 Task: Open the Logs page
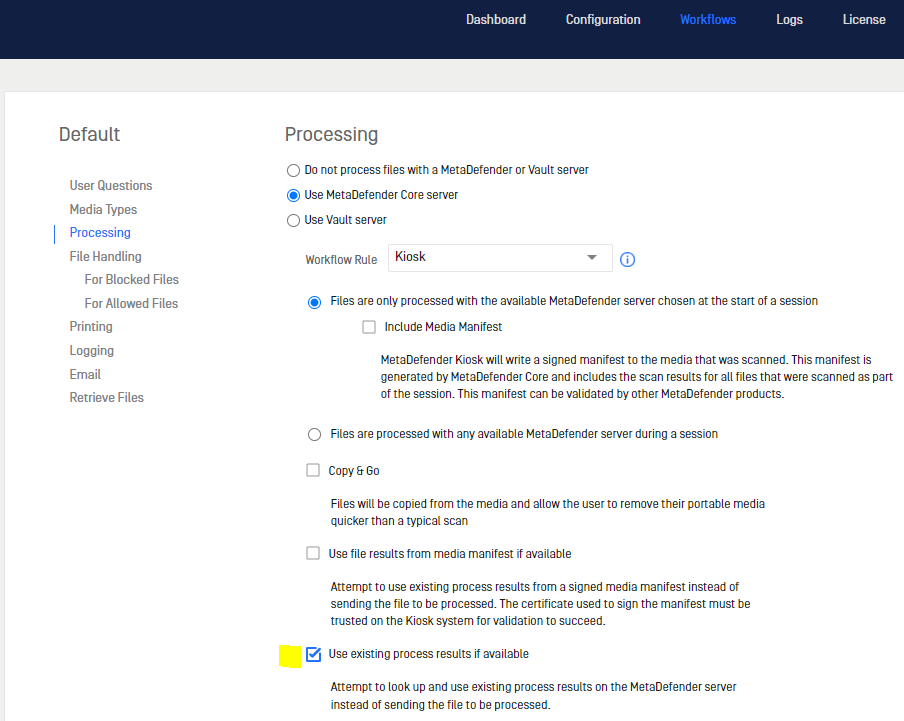click(789, 20)
